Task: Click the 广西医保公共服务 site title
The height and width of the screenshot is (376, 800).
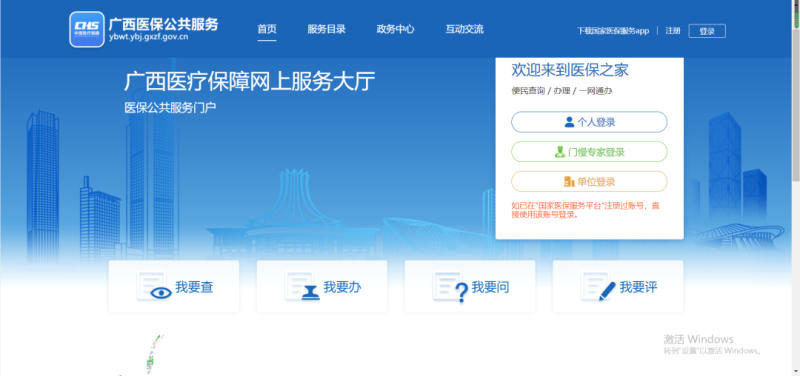Action: tap(163, 23)
